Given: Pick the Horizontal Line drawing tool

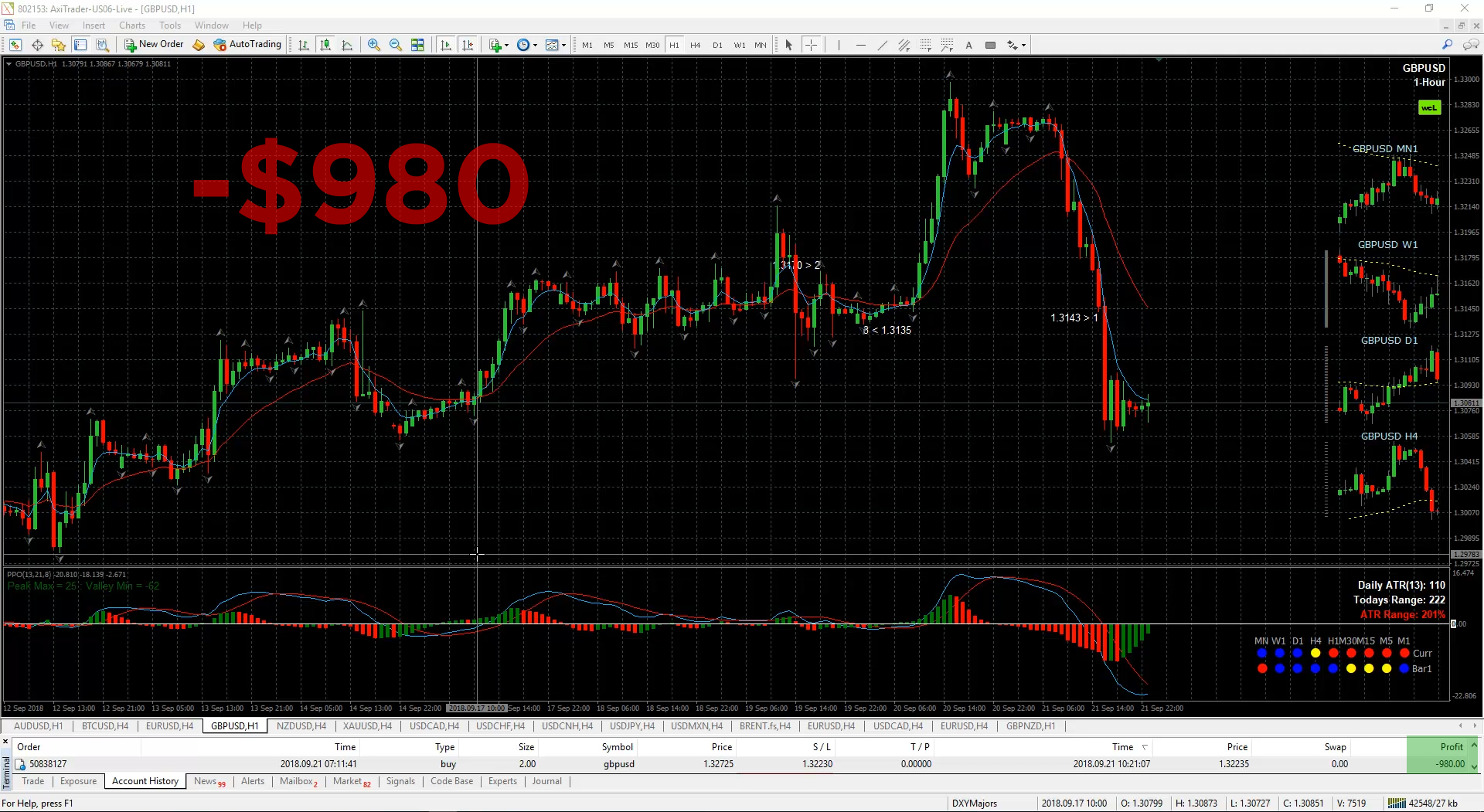Looking at the screenshot, I should click(x=860, y=45).
